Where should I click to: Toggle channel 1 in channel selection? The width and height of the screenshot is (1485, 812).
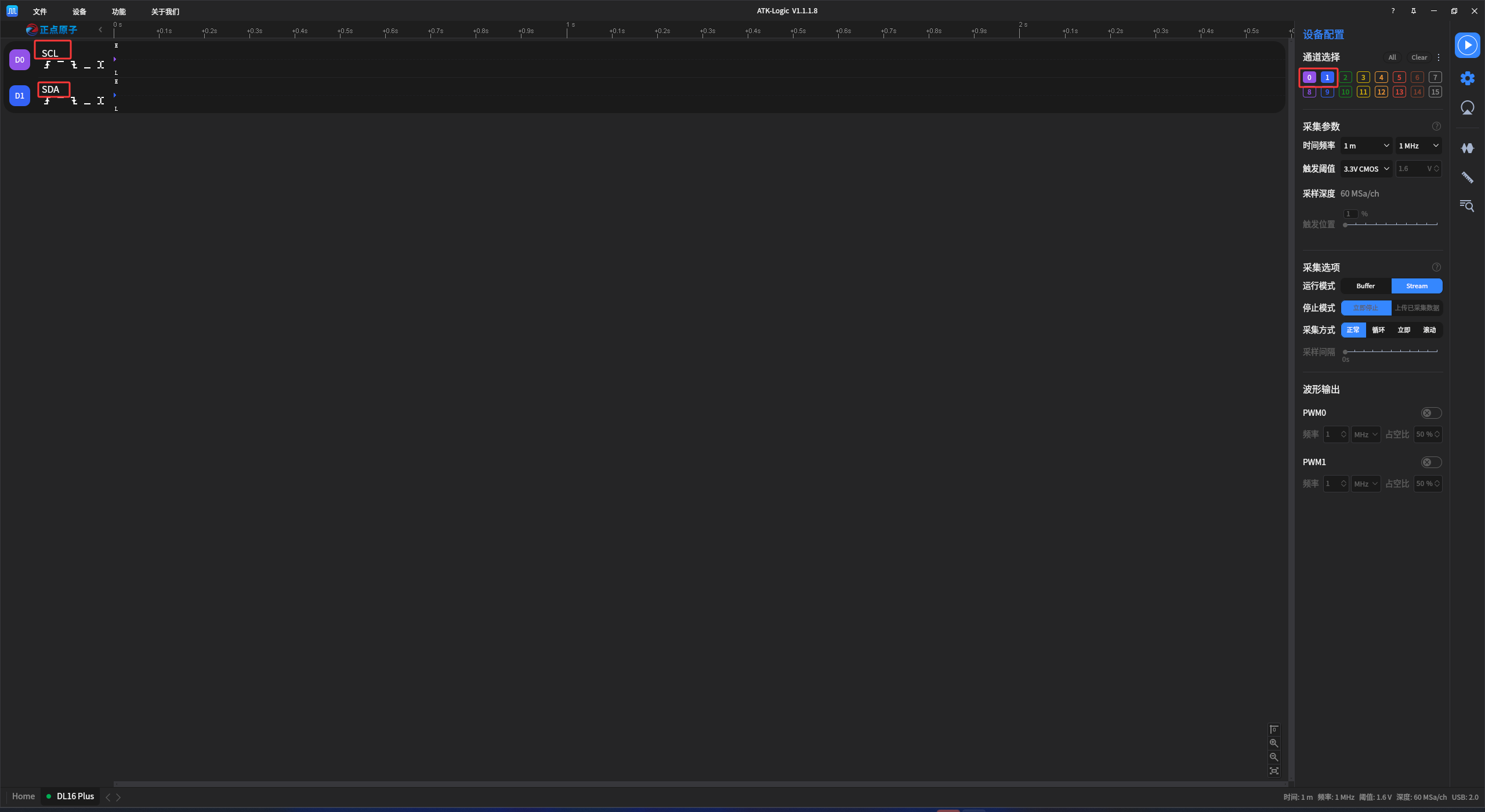(1327, 77)
